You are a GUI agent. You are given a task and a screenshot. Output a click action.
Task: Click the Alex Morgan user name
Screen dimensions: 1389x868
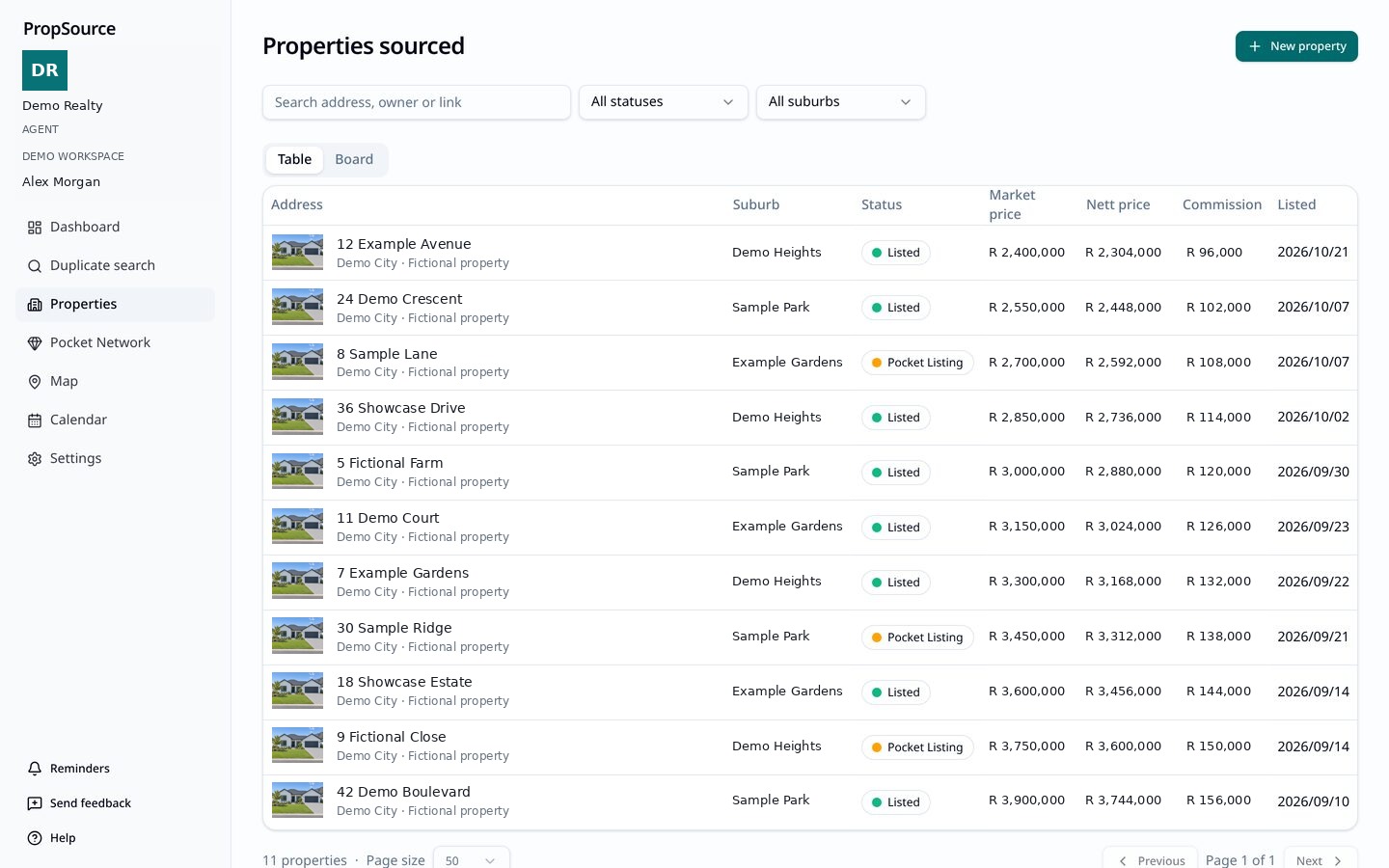(62, 182)
